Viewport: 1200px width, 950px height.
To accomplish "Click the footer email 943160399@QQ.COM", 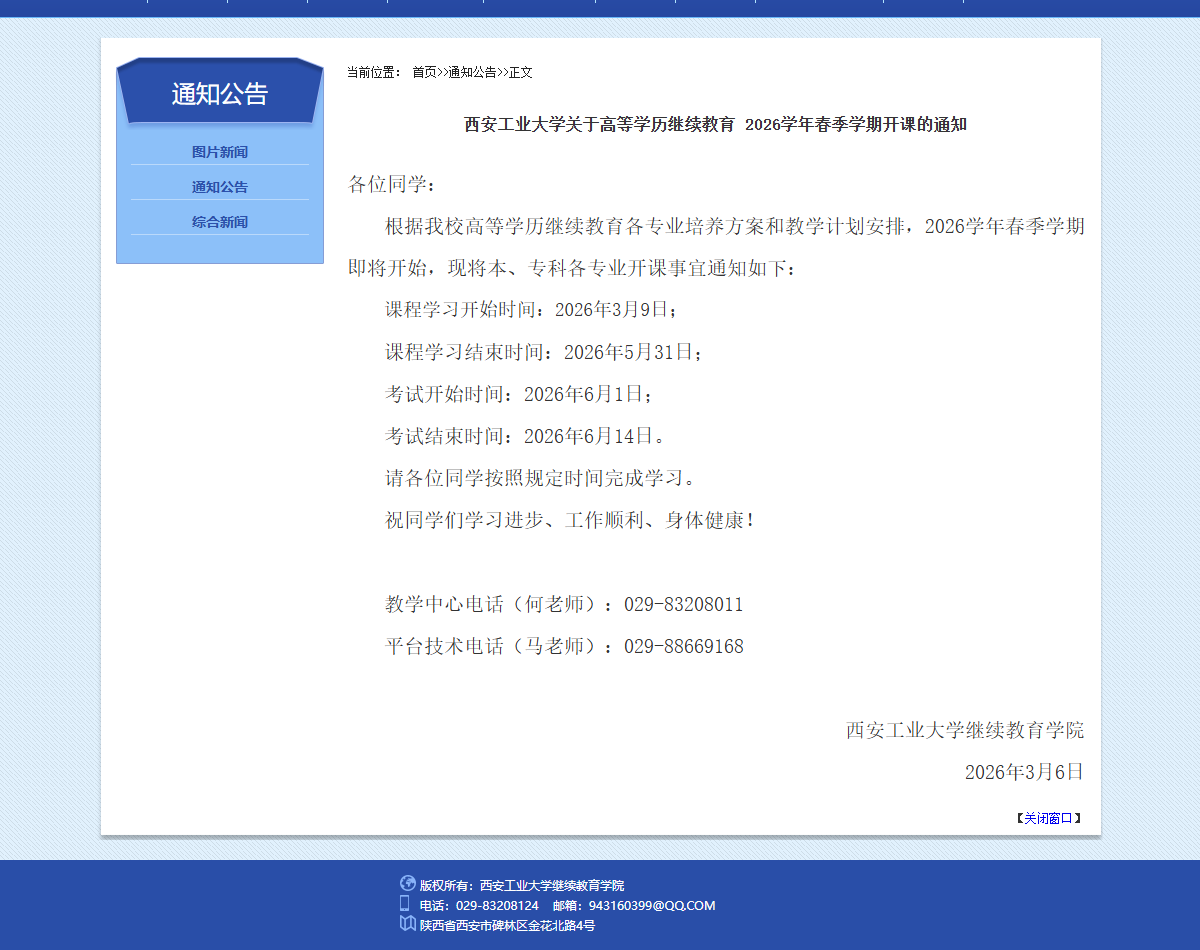I will coord(652,905).
